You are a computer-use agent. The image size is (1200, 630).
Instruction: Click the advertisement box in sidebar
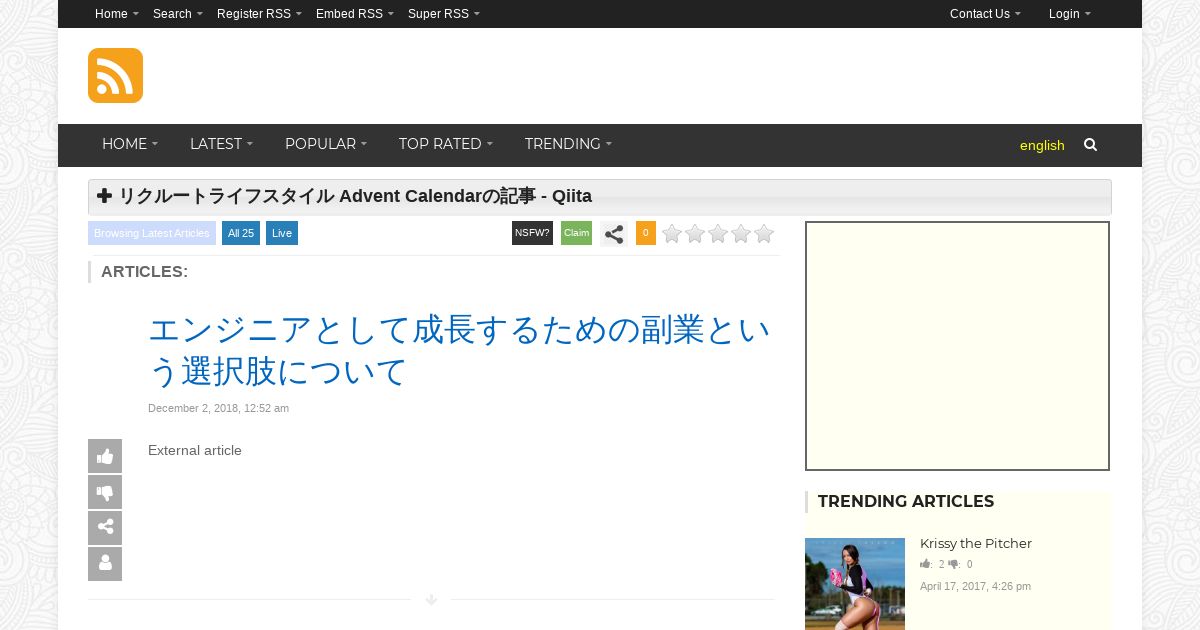[x=957, y=346]
